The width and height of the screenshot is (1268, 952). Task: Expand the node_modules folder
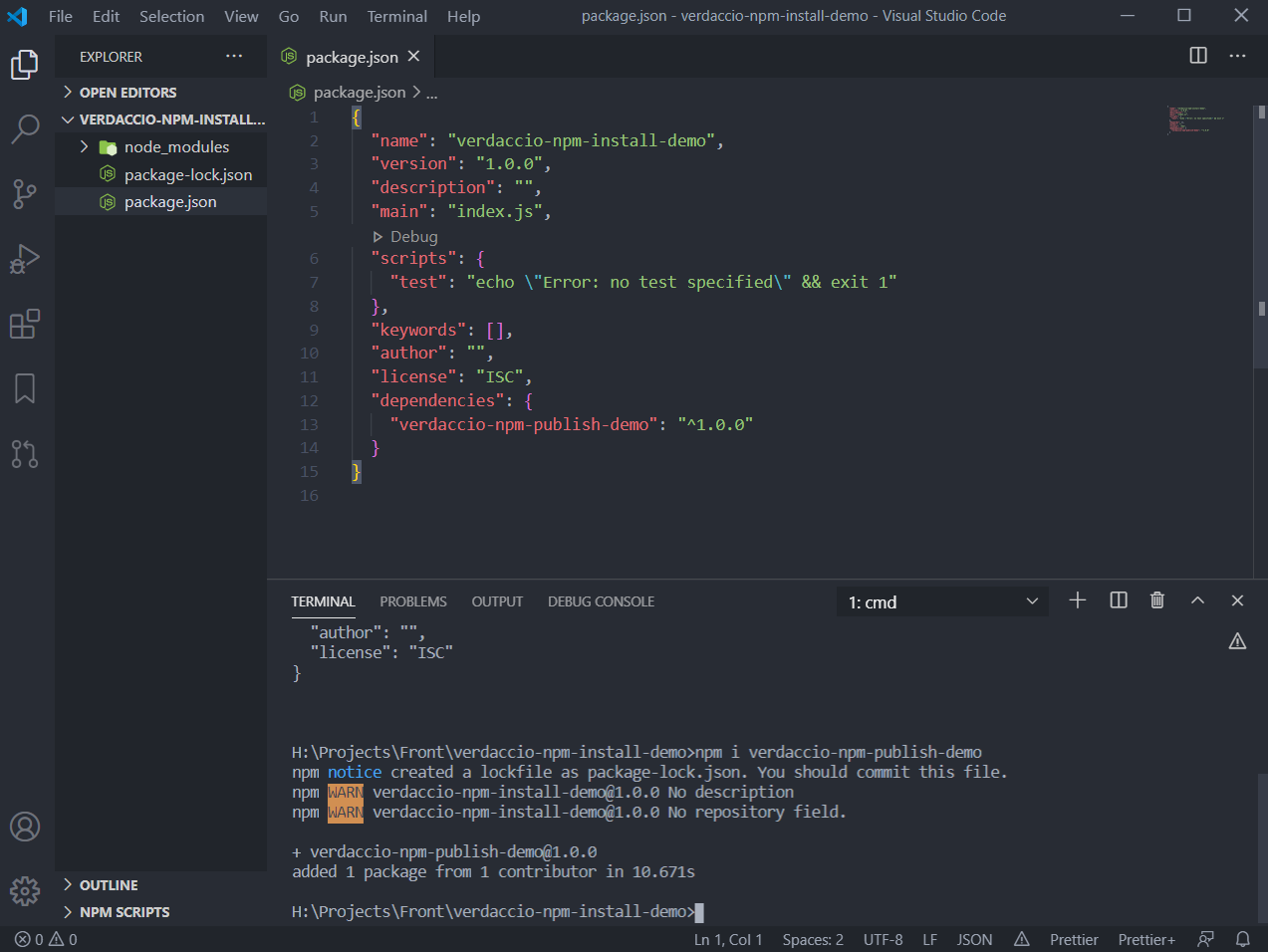click(176, 147)
